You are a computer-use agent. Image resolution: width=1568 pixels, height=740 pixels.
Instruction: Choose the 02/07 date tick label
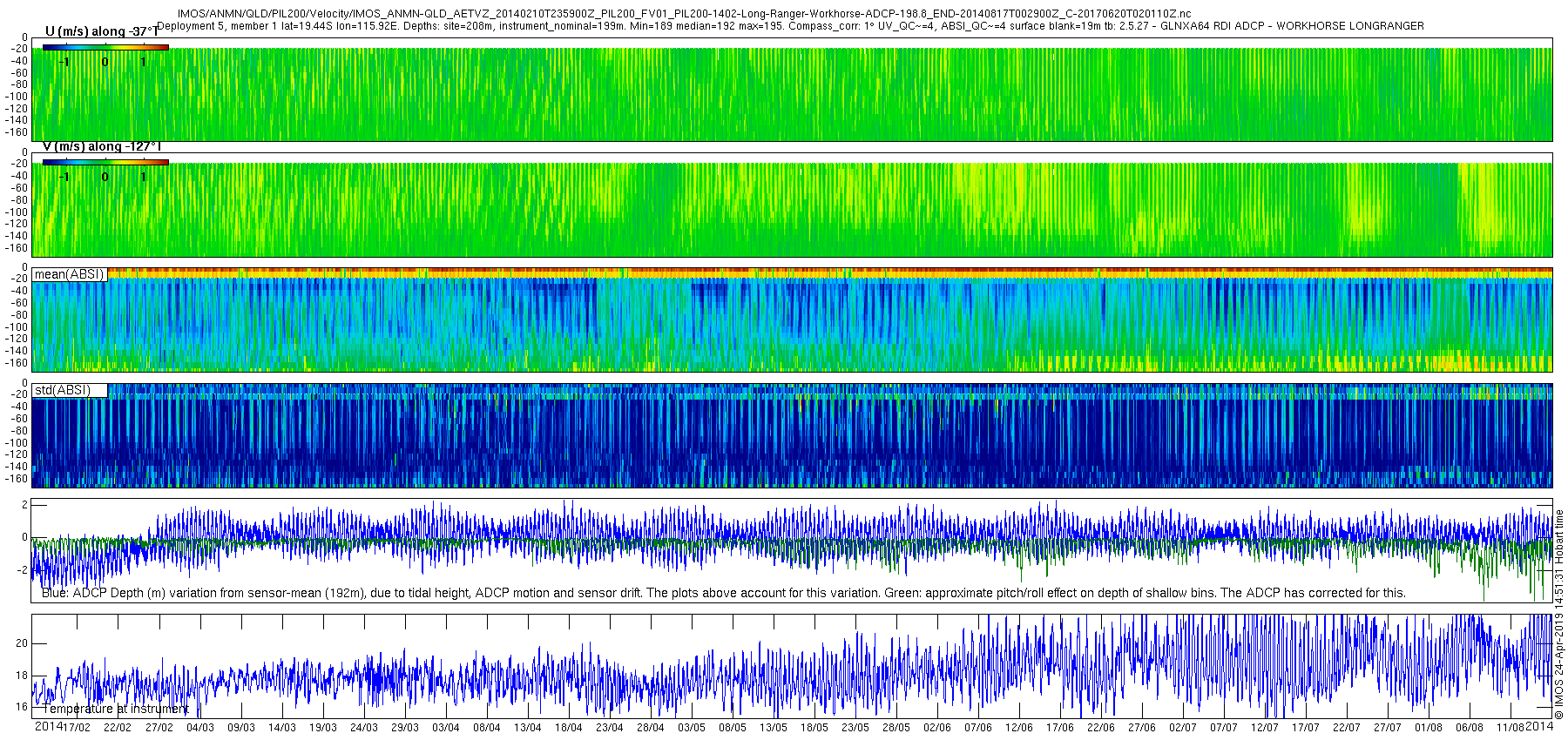pos(1182,727)
